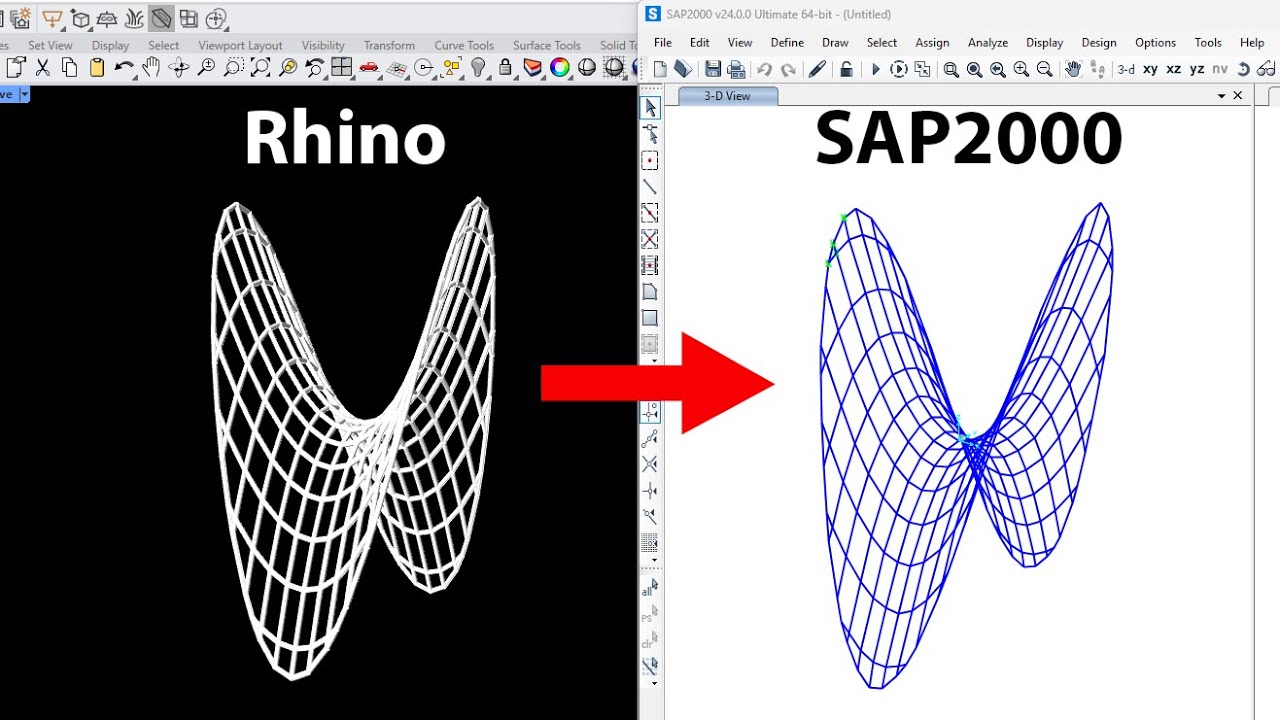Select the Pan hand icon in SAP2000
This screenshot has width=1280, height=720.
click(x=1073, y=69)
